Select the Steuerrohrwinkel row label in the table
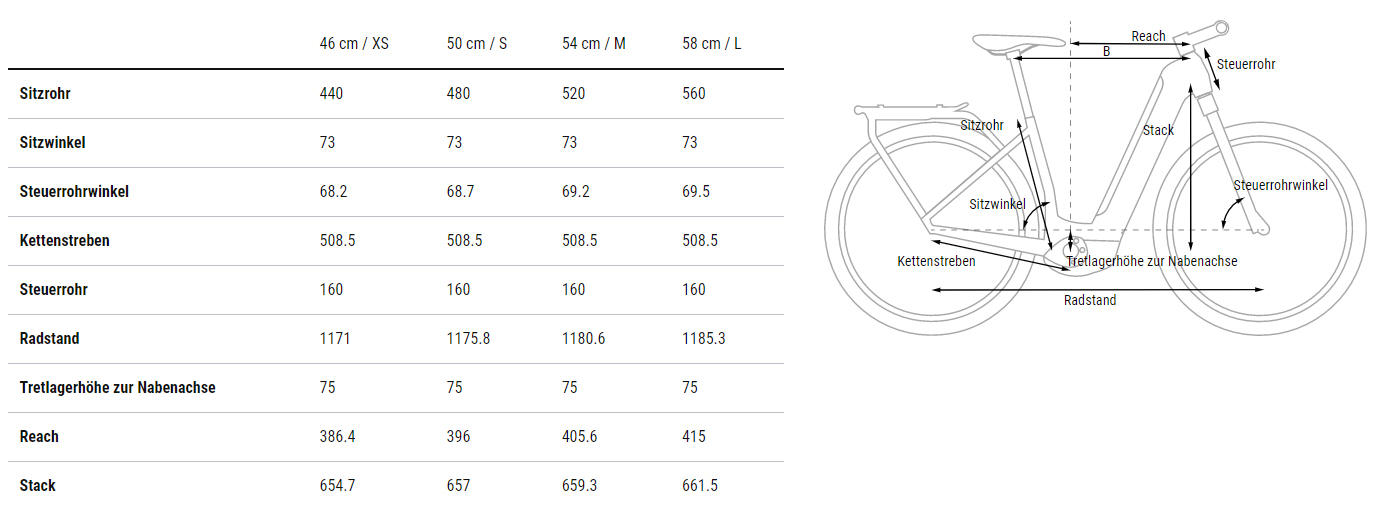This screenshot has height=522, width=1384. click(74, 191)
